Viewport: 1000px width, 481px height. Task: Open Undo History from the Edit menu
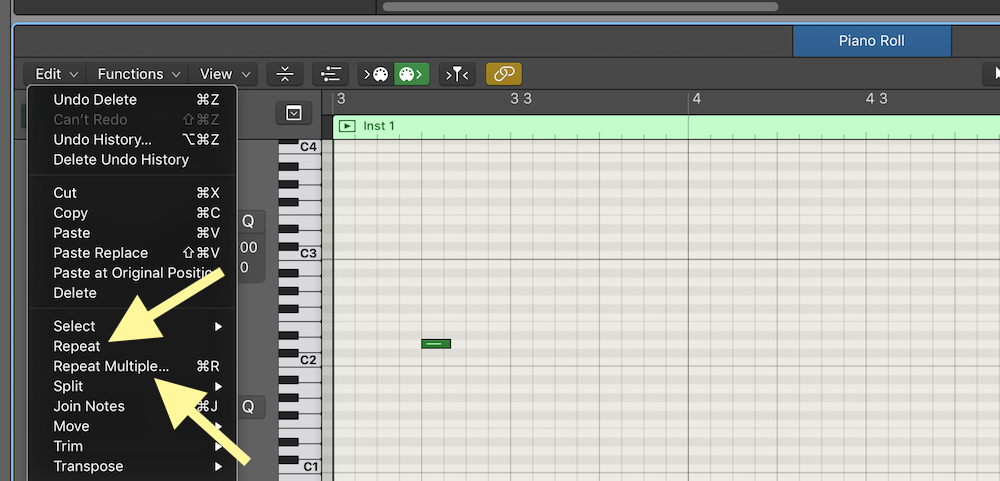coord(132,140)
